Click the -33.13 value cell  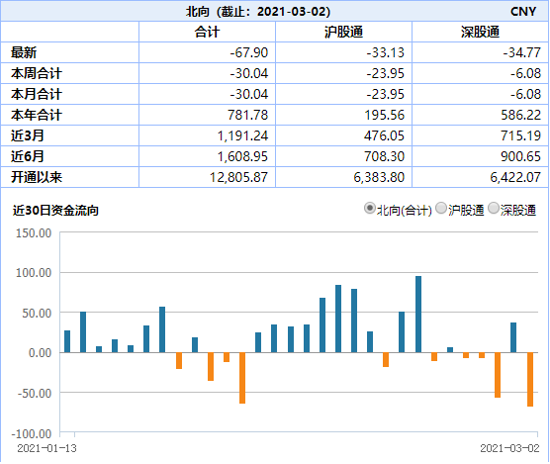[385, 53]
